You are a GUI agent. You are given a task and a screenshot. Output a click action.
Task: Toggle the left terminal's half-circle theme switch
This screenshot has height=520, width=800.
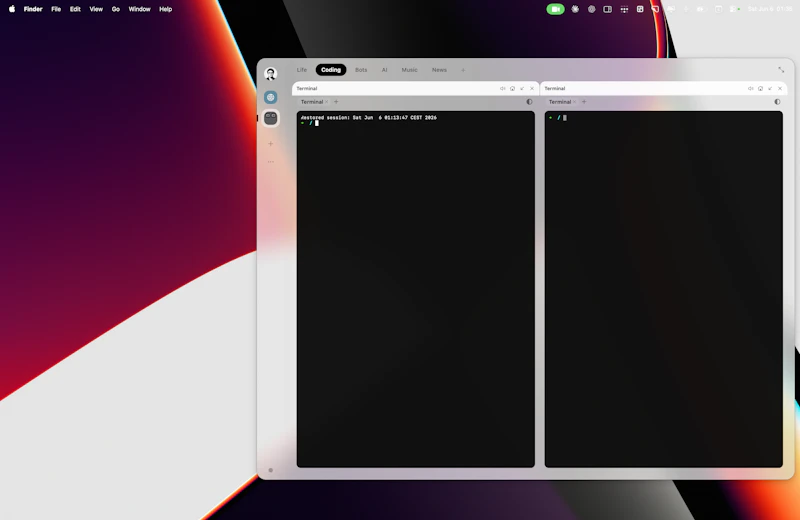[x=529, y=102]
